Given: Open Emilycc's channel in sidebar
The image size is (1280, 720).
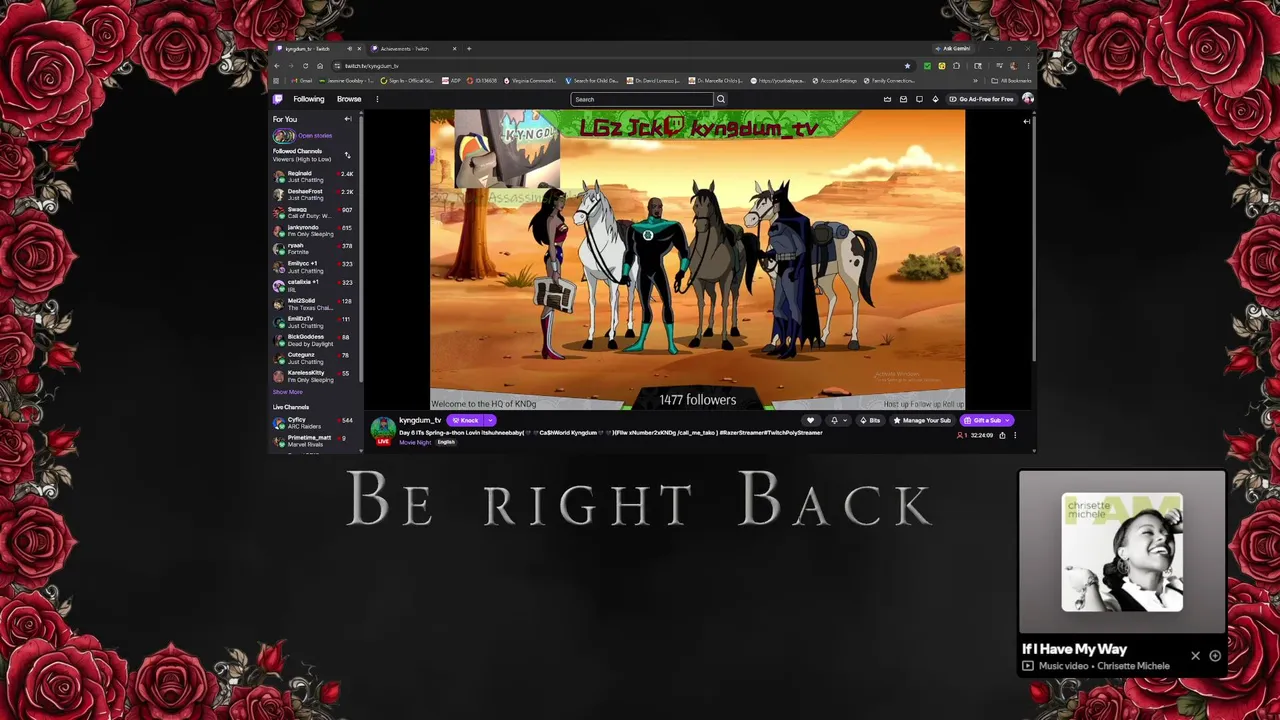Looking at the screenshot, I should [x=314, y=267].
